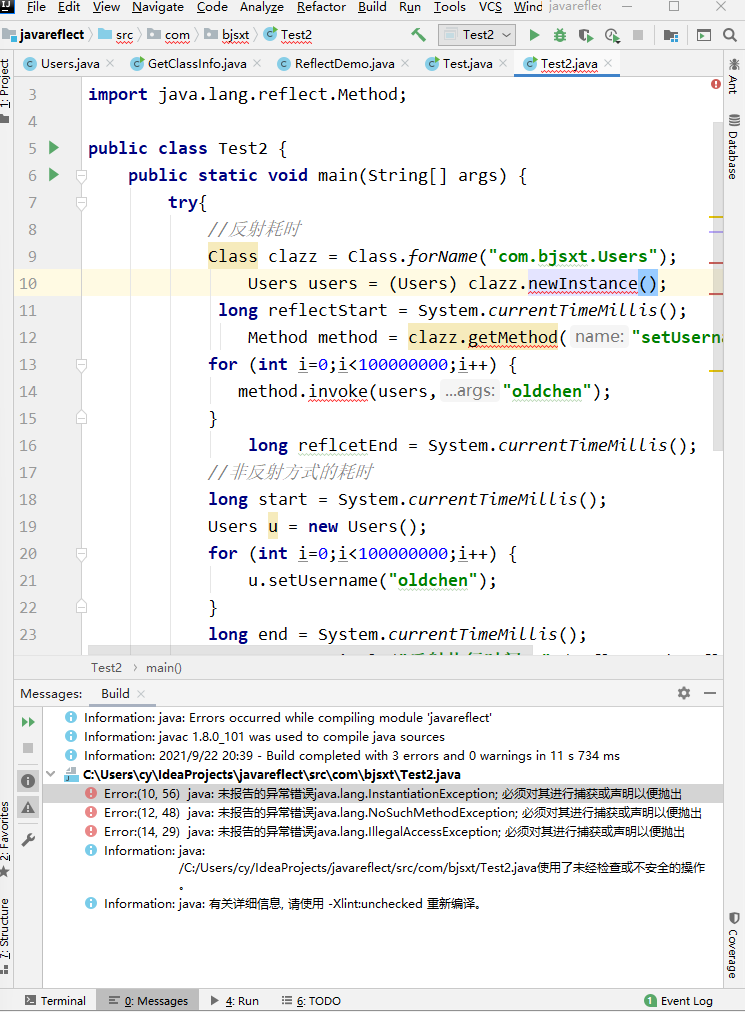Click the Search Everywhere magnifier icon
The height and width of the screenshot is (1012, 745).
click(x=730, y=35)
